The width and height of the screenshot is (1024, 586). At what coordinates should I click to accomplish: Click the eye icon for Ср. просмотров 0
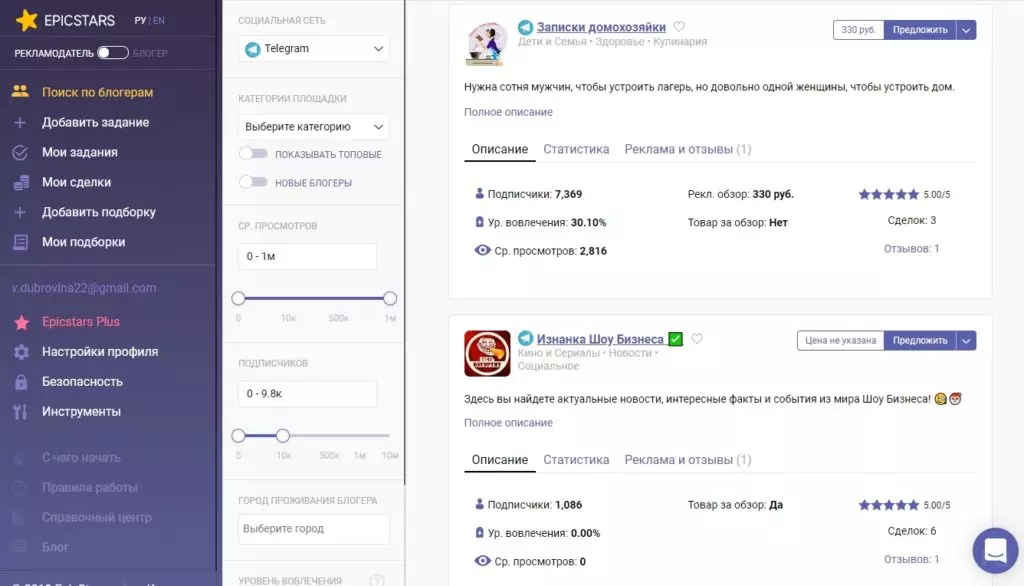click(x=482, y=561)
